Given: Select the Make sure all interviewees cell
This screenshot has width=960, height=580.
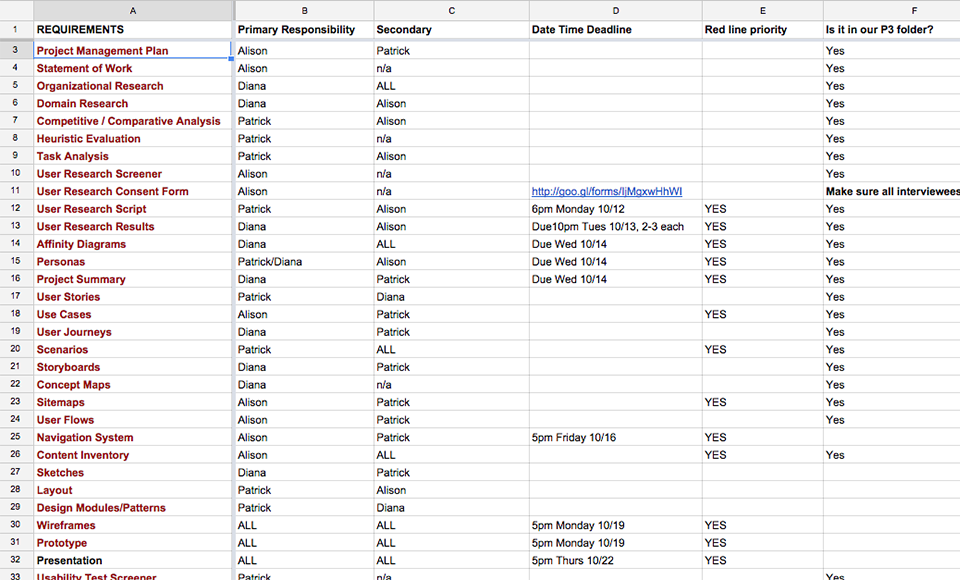Looking at the screenshot, I should 891,191.
